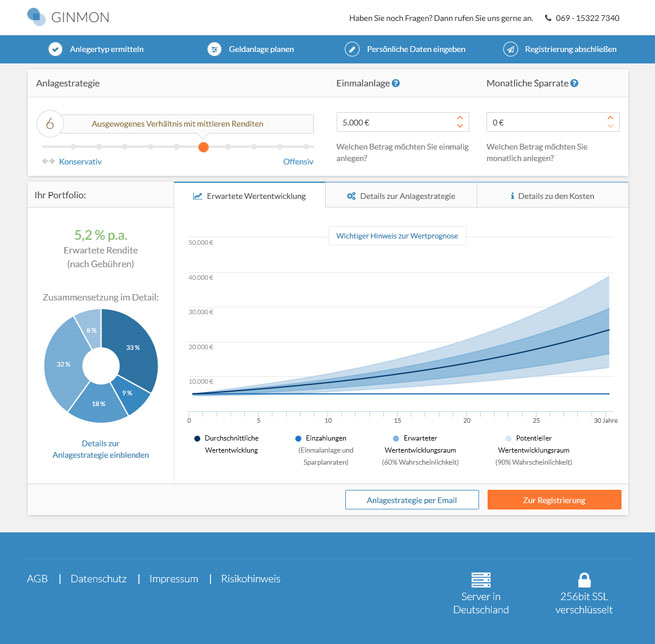This screenshot has height=644, width=655.
Task: Click the Zur Registrierung button
Action: pos(554,500)
